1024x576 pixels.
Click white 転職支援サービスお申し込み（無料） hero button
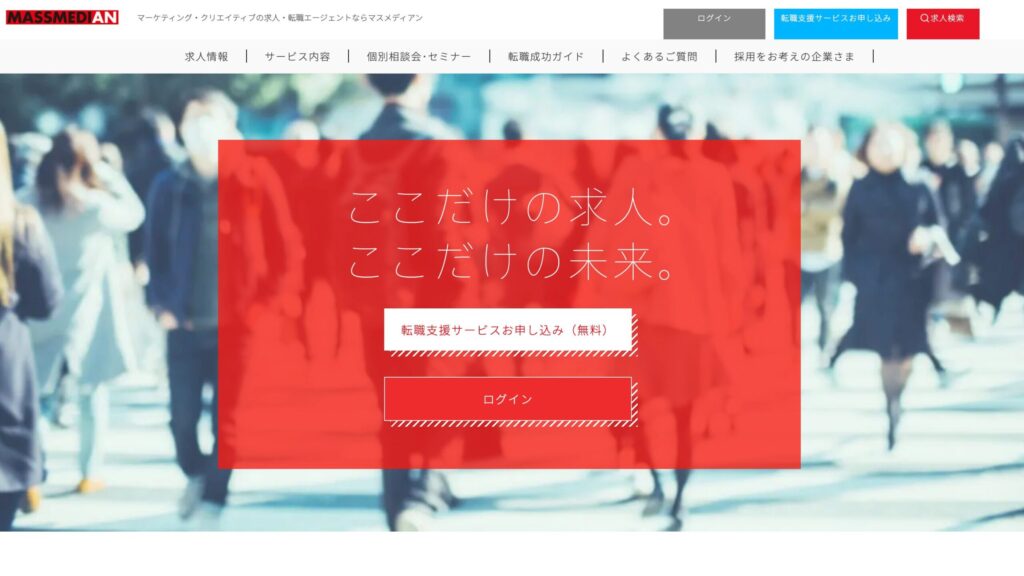click(507, 330)
